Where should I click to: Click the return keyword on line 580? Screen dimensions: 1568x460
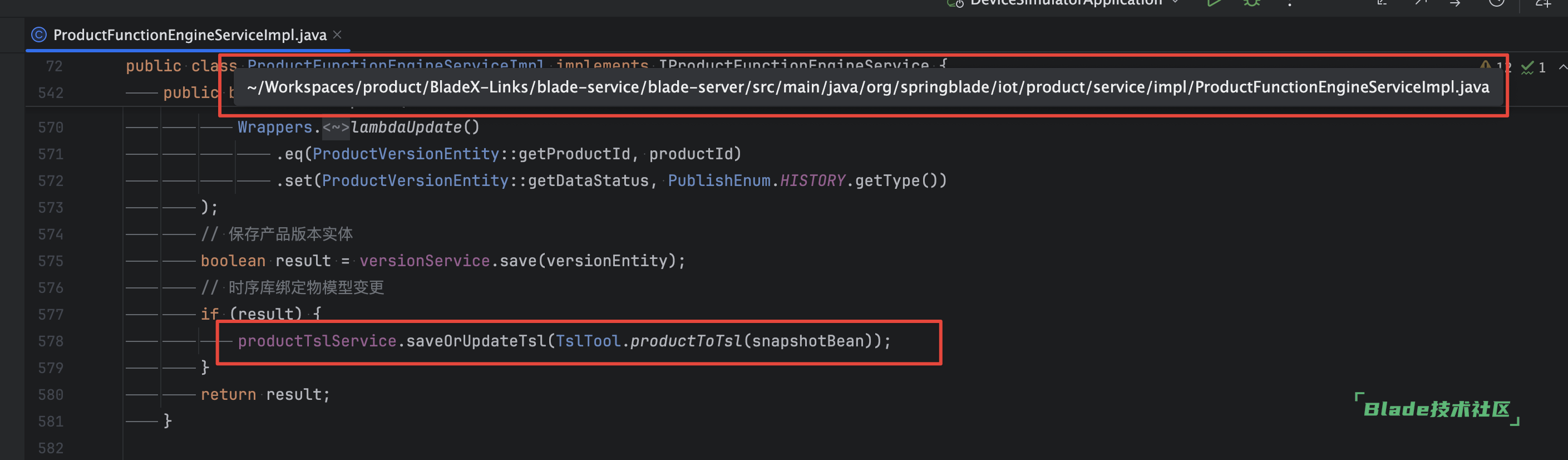[x=228, y=395]
